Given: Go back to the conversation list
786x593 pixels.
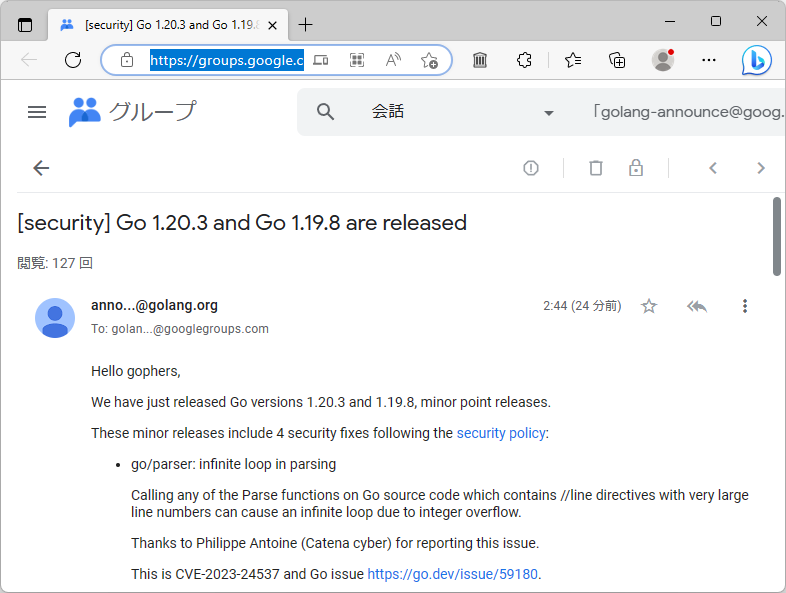Looking at the screenshot, I should 41,168.
